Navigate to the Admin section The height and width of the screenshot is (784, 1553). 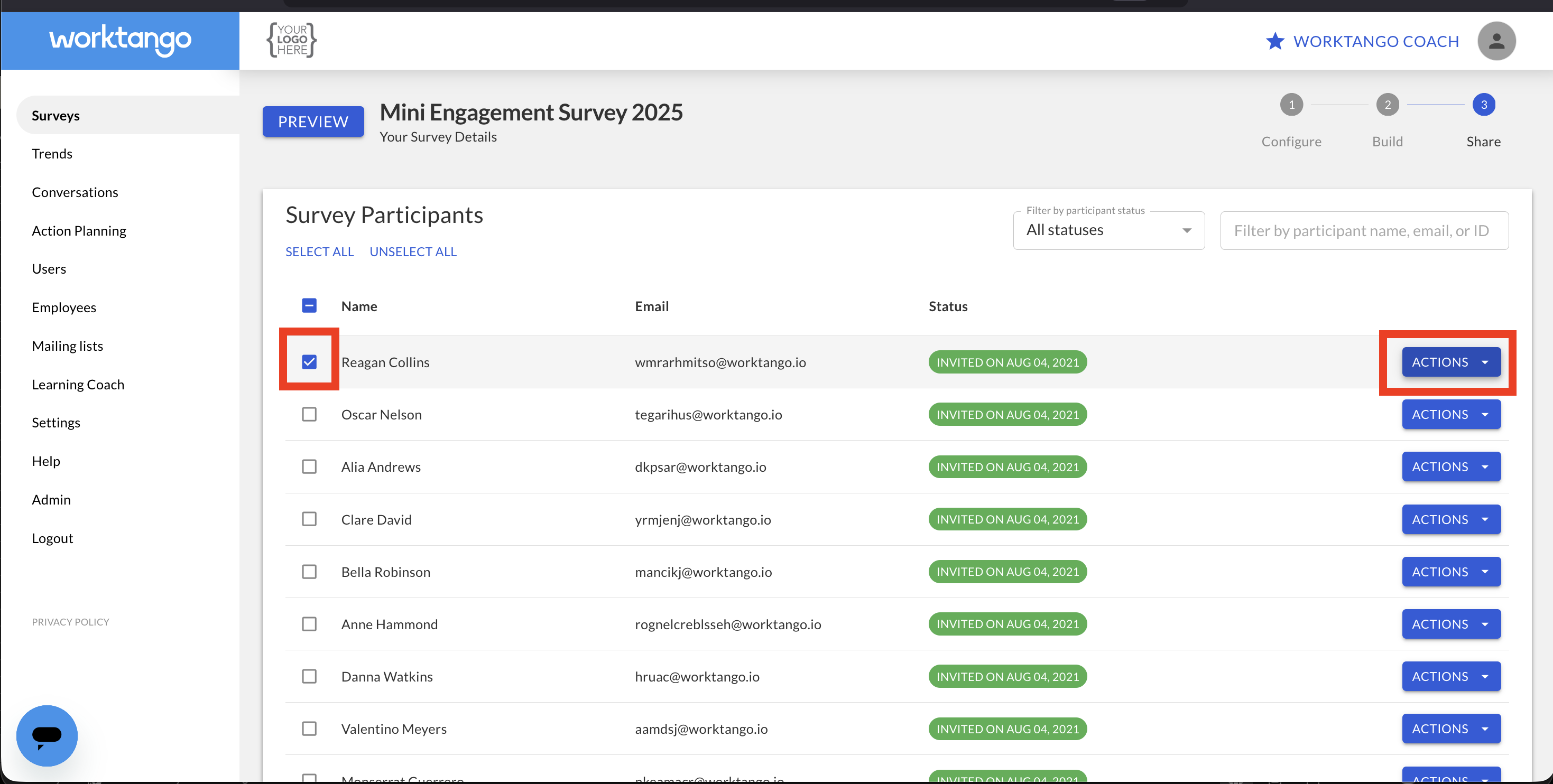coord(51,500)
